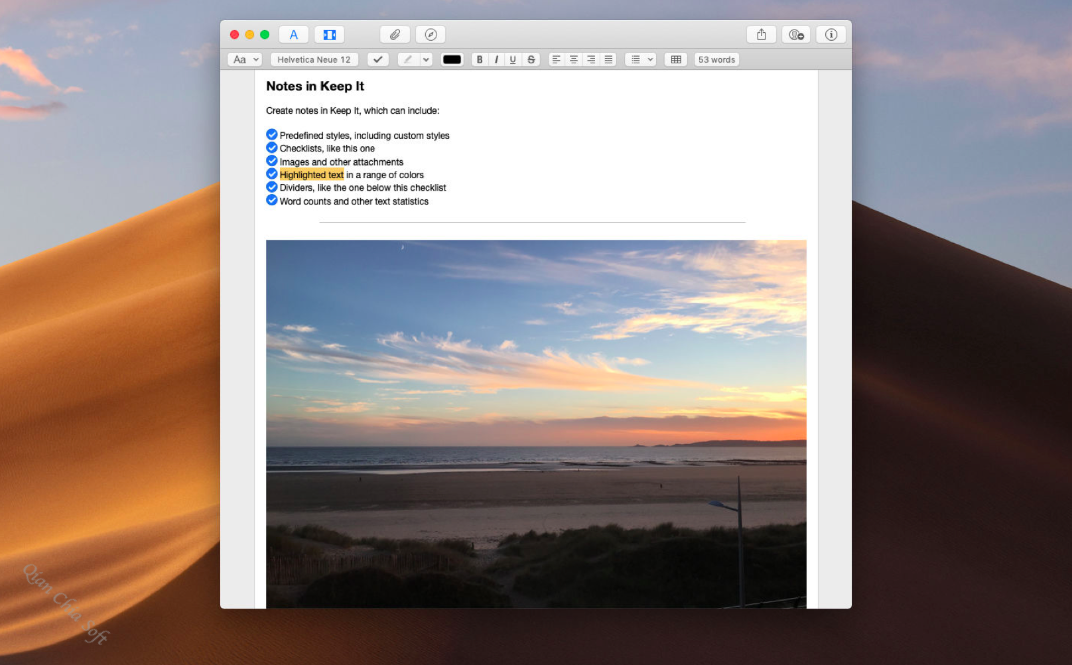Click the person sharing icon in toolbar
Viewport: 1072px width, 665px height.
pyautogui.click(x=796, y=35)
